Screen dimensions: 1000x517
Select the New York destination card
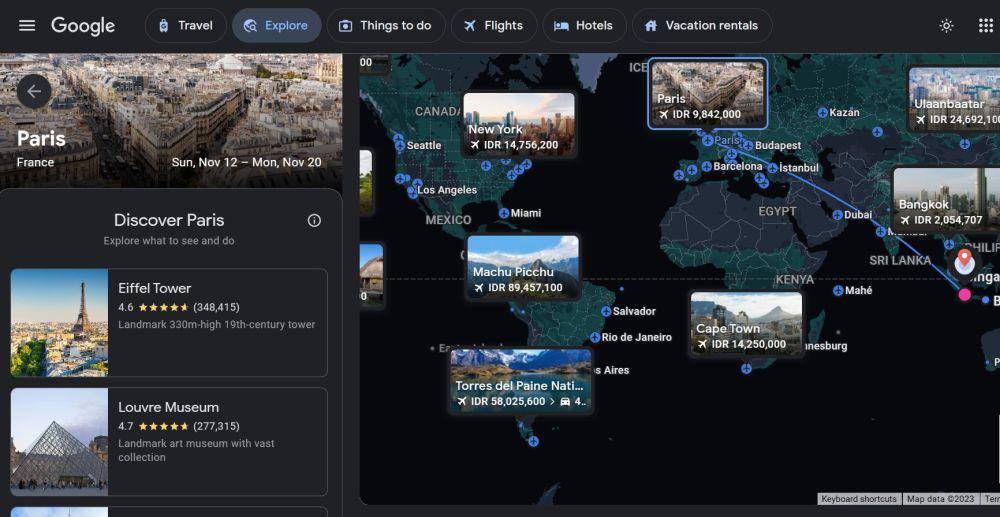519,124
